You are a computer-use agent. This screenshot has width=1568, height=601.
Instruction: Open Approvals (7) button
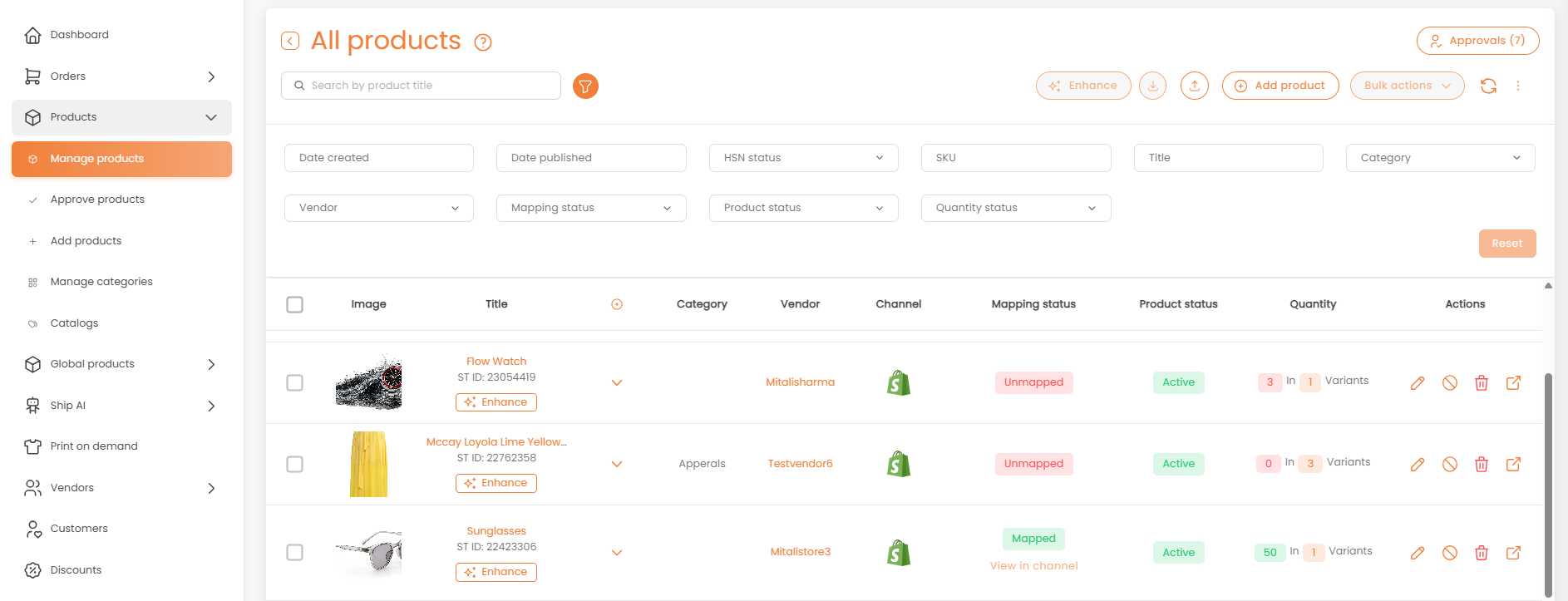1477,41
